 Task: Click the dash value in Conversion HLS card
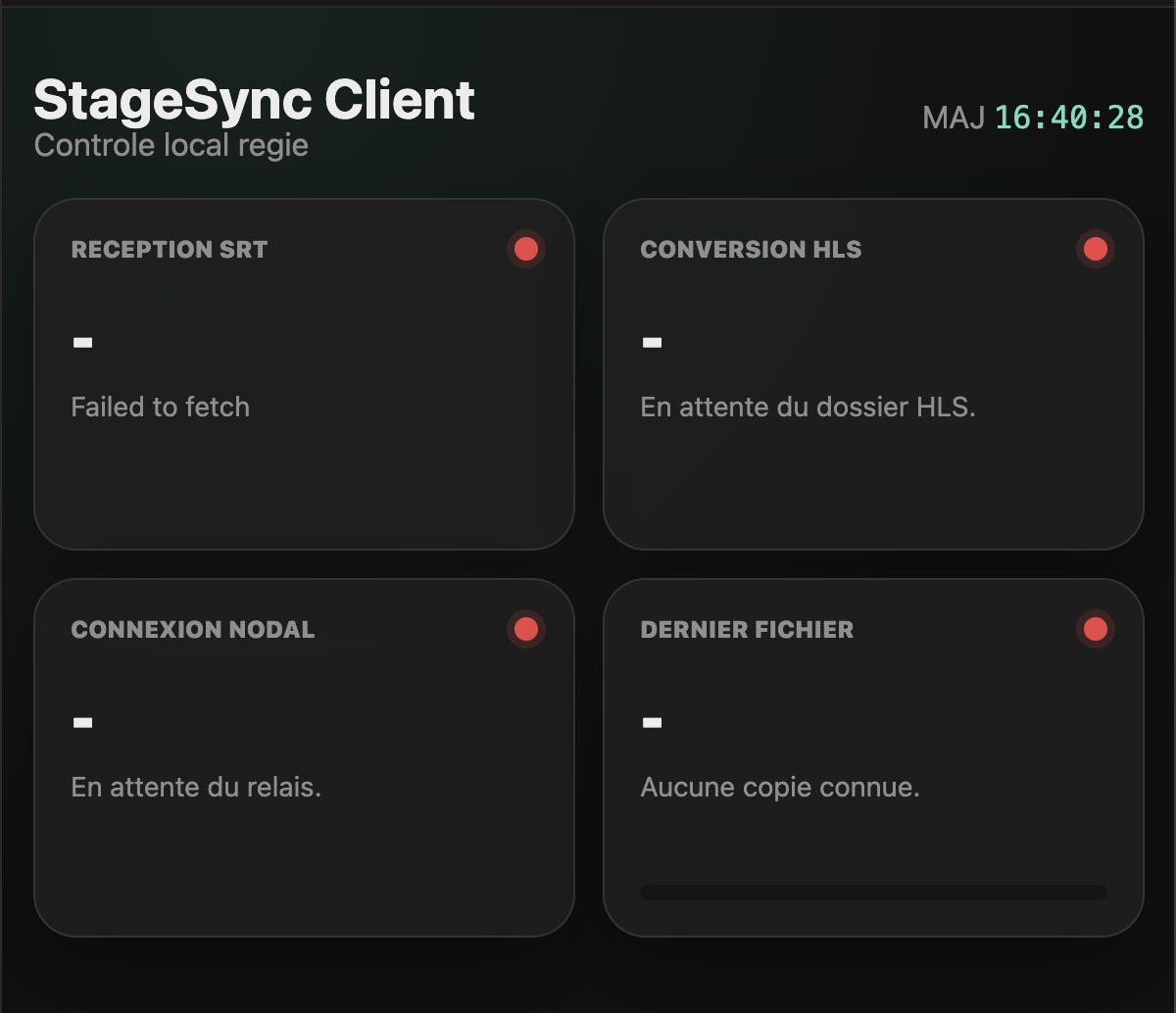click(653, 343)
